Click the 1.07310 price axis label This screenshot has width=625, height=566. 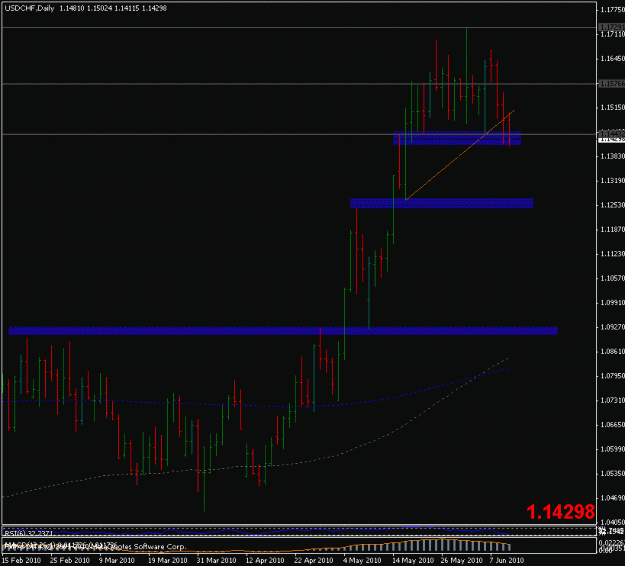612,400
